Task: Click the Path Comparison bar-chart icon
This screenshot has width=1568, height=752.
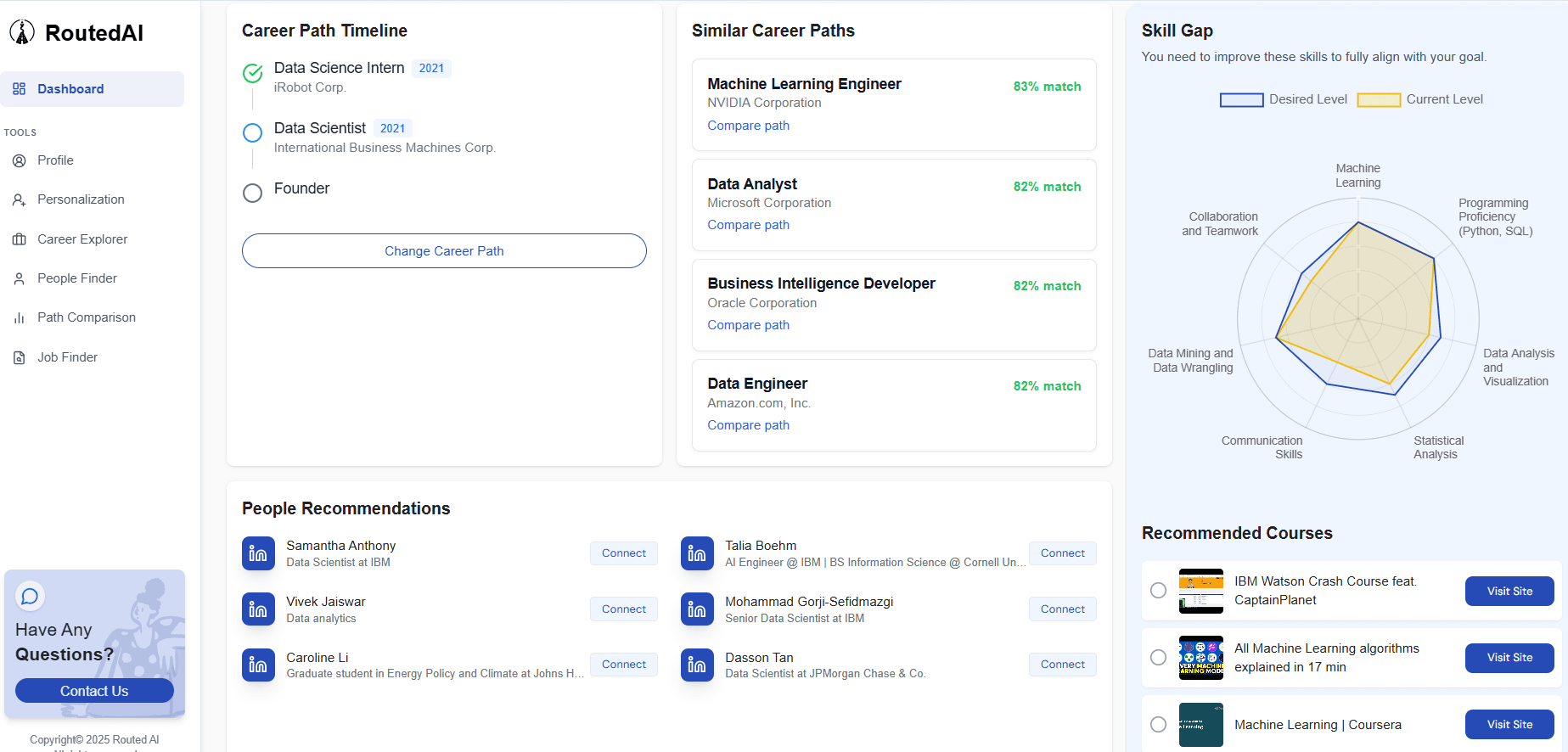Action: 20,317
